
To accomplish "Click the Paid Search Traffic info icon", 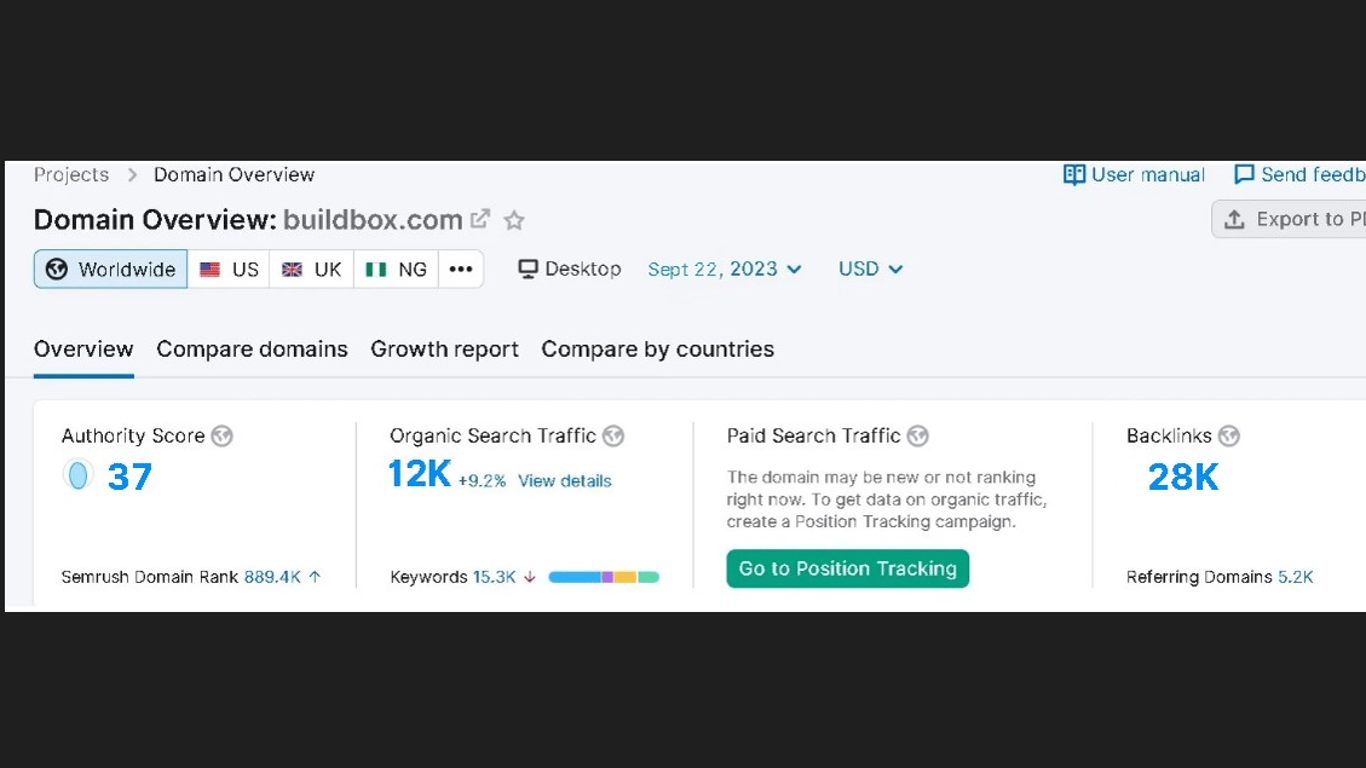I will 918,436.
